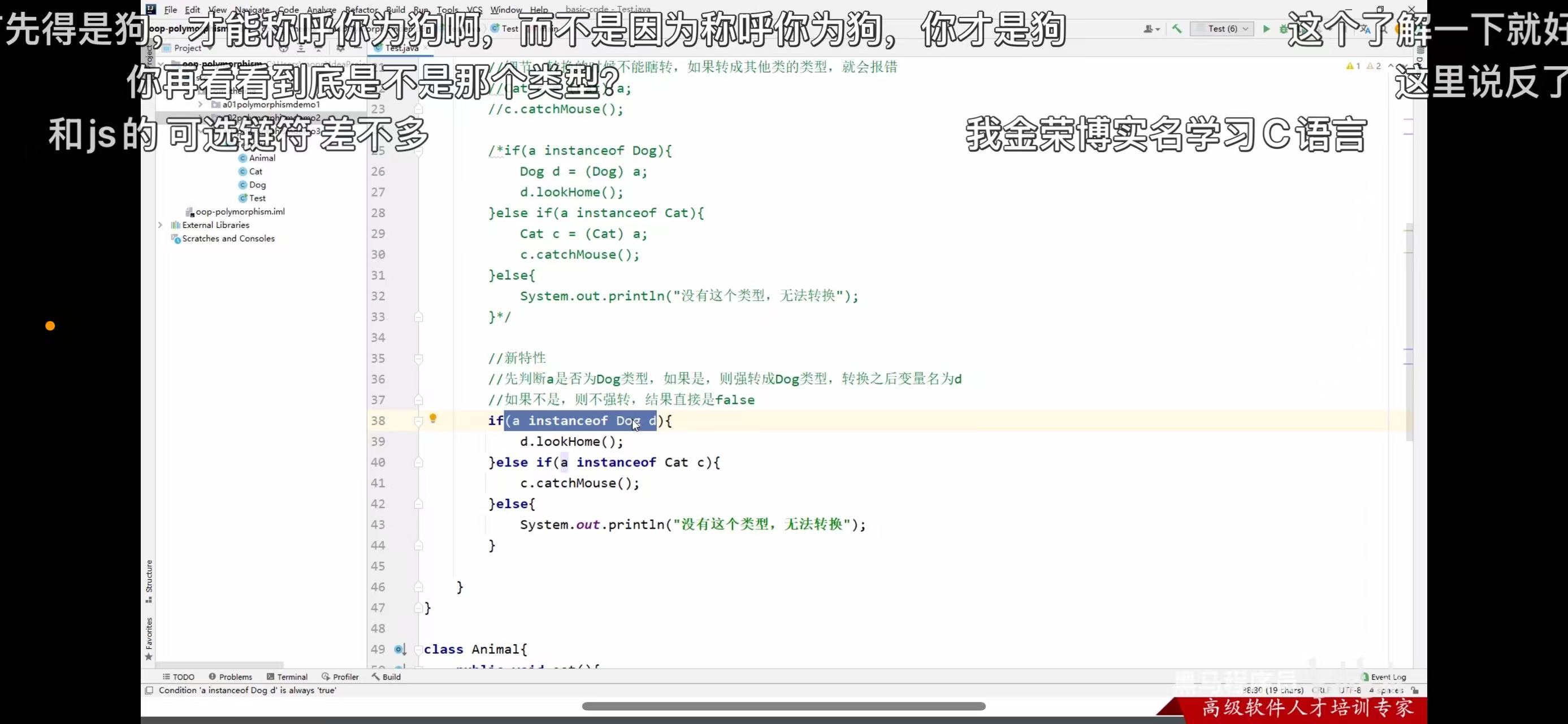Click the 'd.lookHome();' statement on line 39

(571, 441)
